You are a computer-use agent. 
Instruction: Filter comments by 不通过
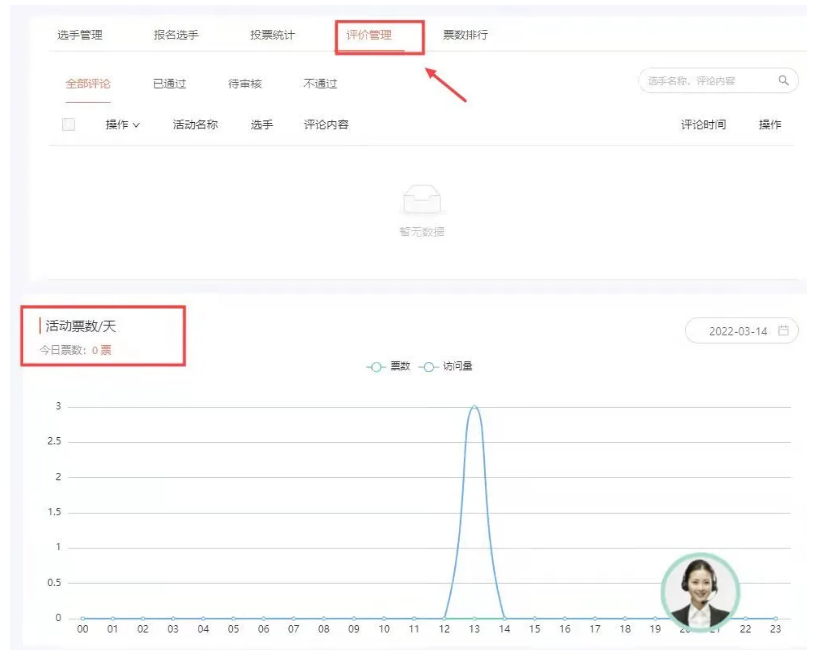pos(320,84)
